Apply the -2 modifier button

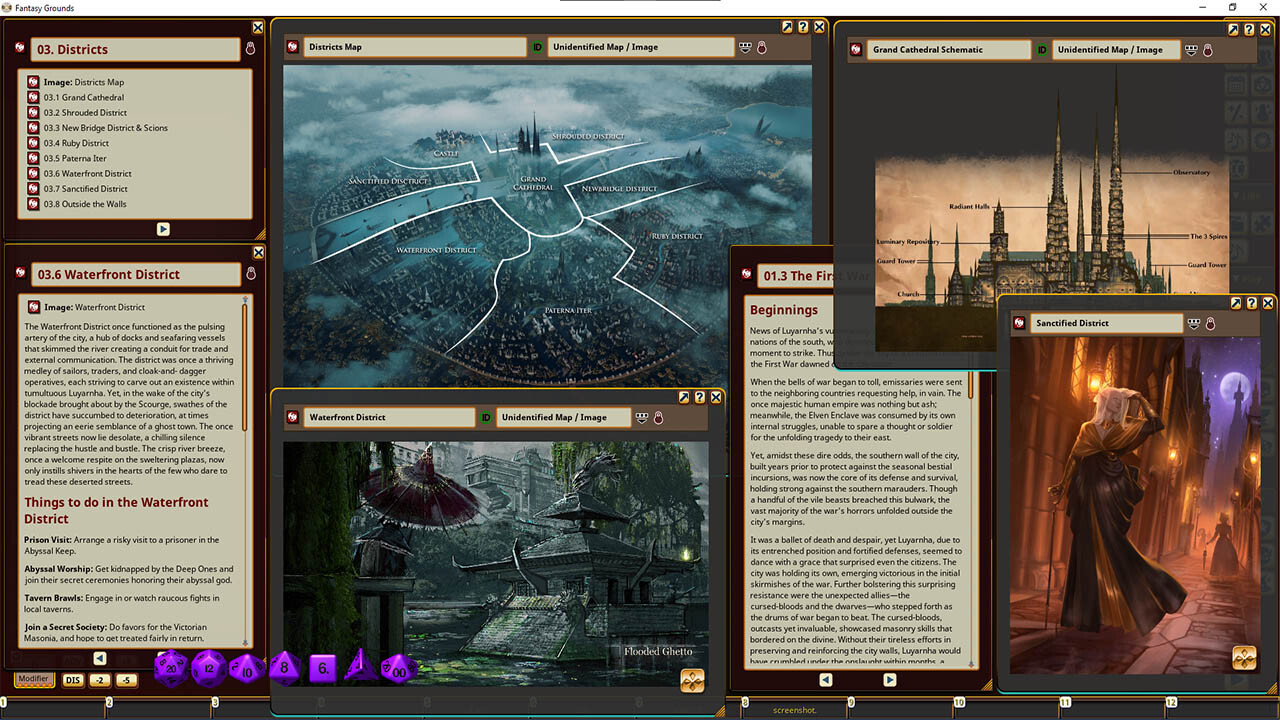(100, 680)
